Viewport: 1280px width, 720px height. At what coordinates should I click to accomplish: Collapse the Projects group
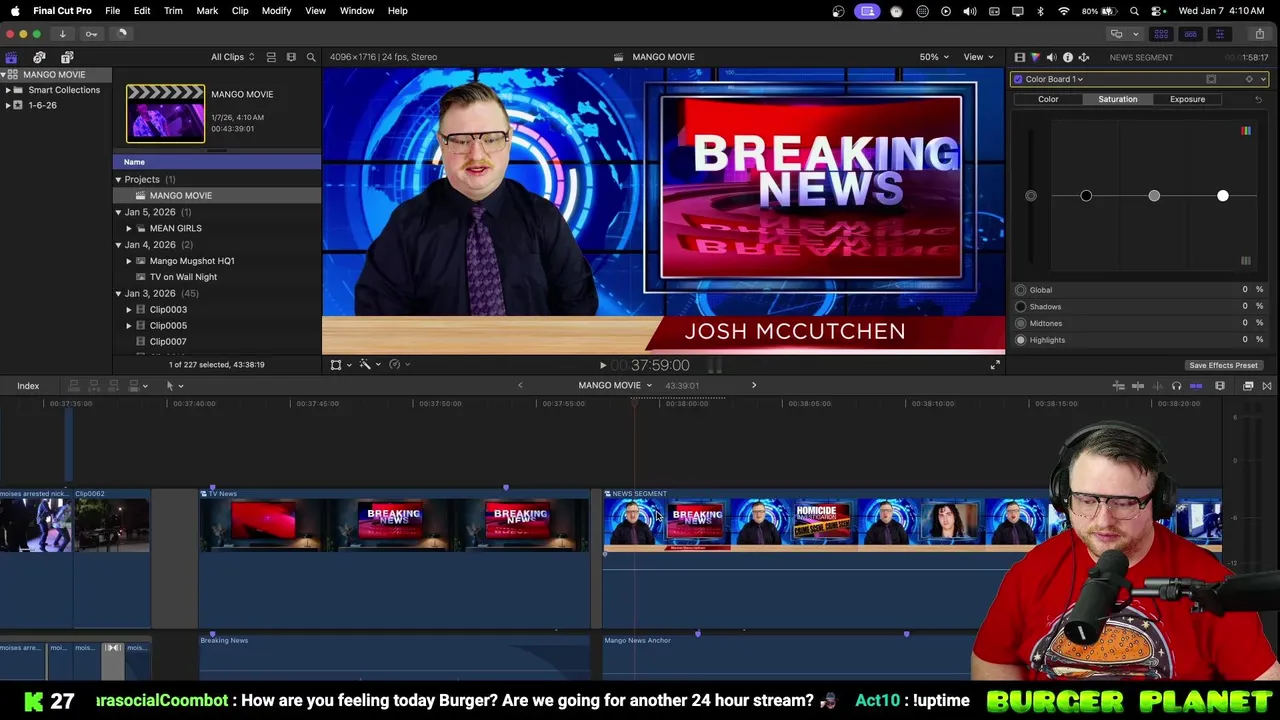click(118, 180)
